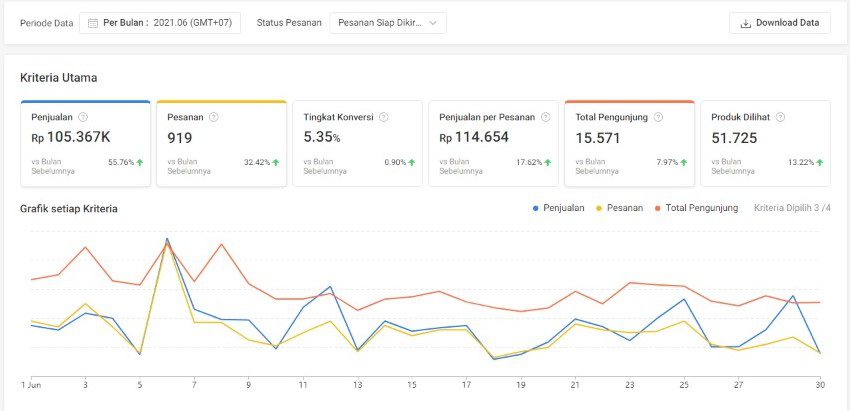Click the Penjualan legend label
Image resolution: width=850 pixels, height=411 pixels.
coord(564,208)
